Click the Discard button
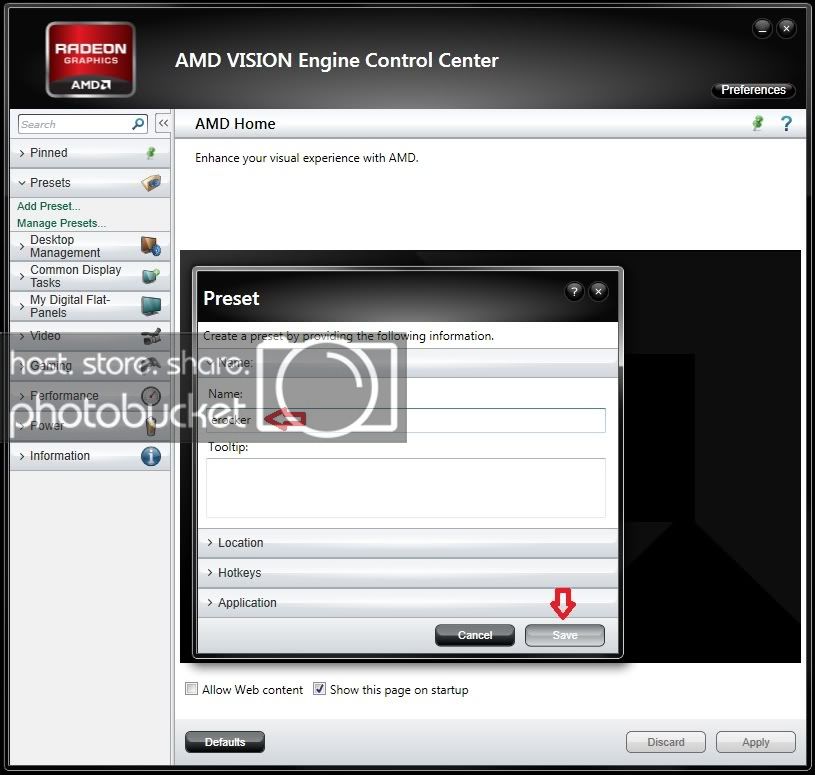Image resolution: width=815 pixels, height=775 pixels. click(665, 742)
